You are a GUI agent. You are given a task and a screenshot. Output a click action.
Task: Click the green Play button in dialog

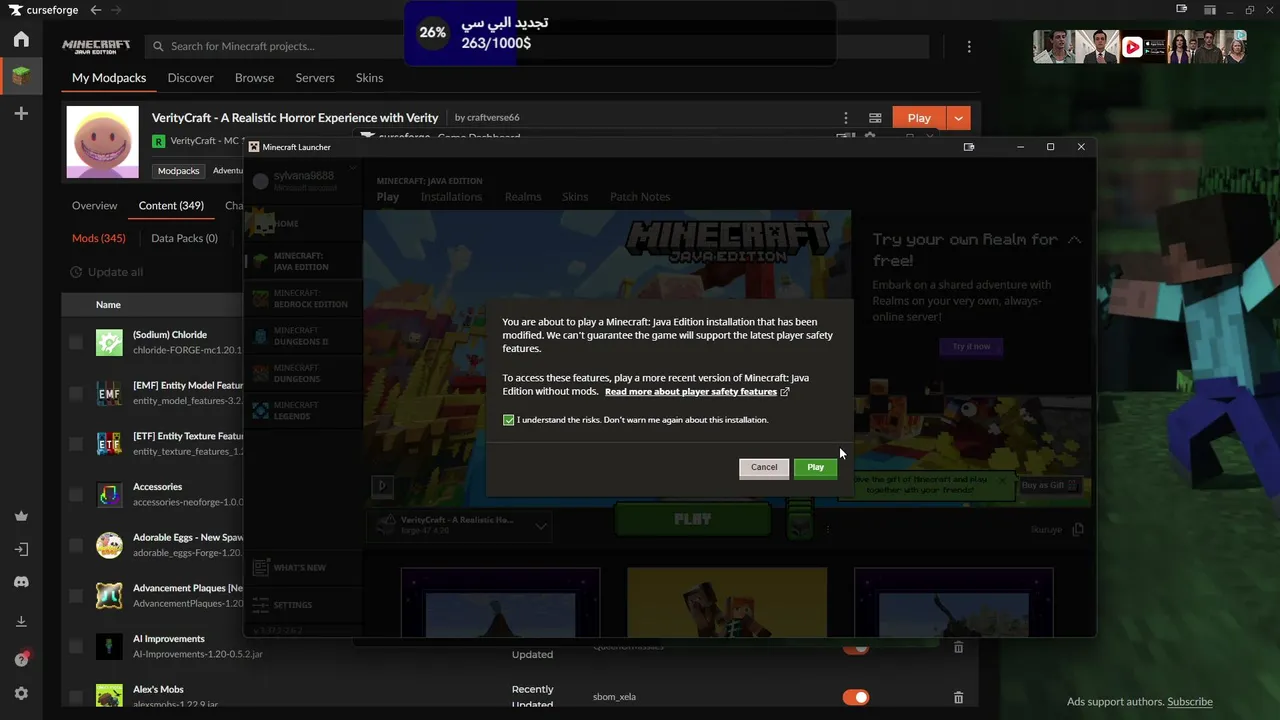[x=815, y=467]
